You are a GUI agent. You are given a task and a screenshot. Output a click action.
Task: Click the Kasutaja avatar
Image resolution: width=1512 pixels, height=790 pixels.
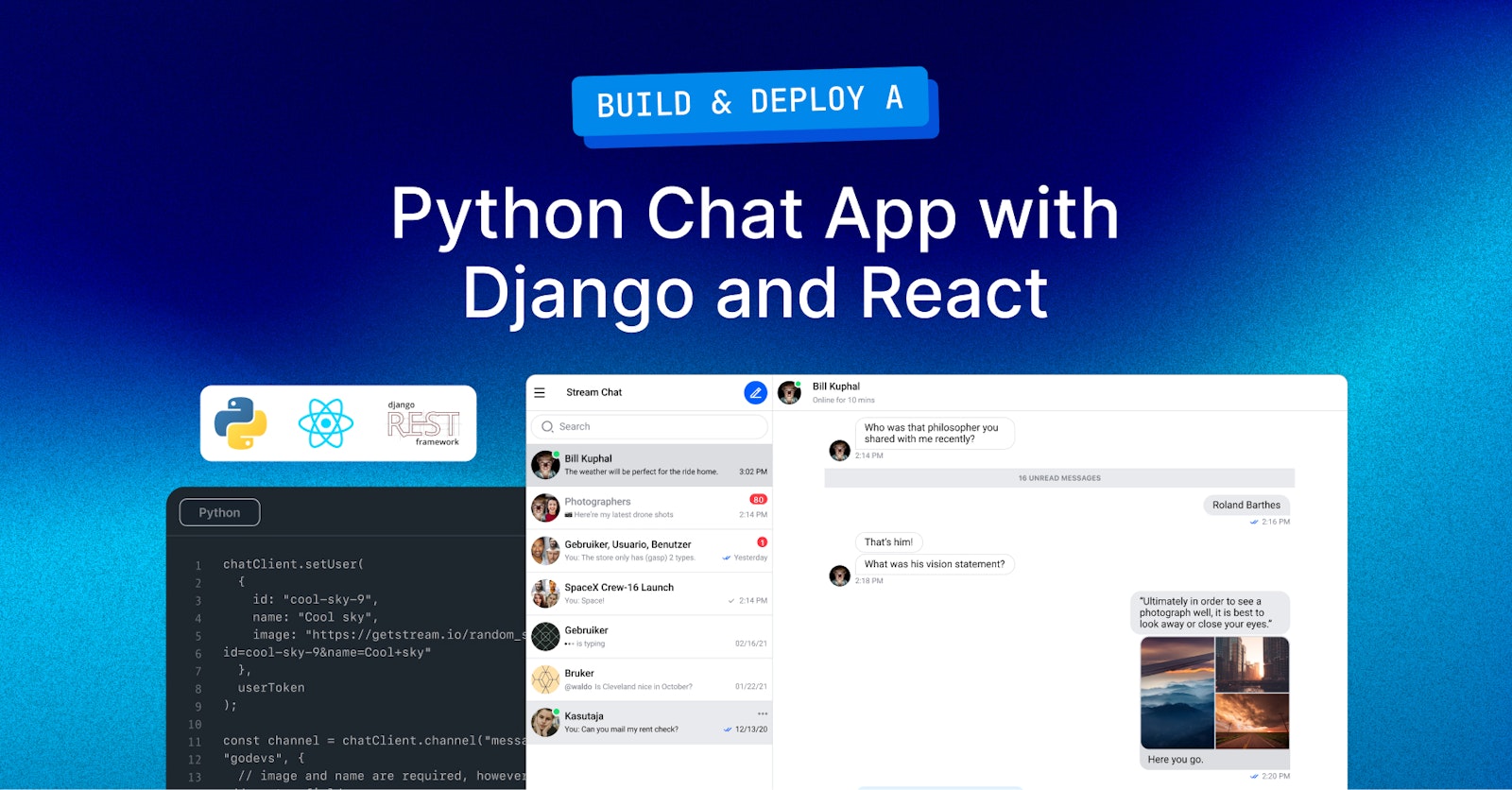click(545, 722)
